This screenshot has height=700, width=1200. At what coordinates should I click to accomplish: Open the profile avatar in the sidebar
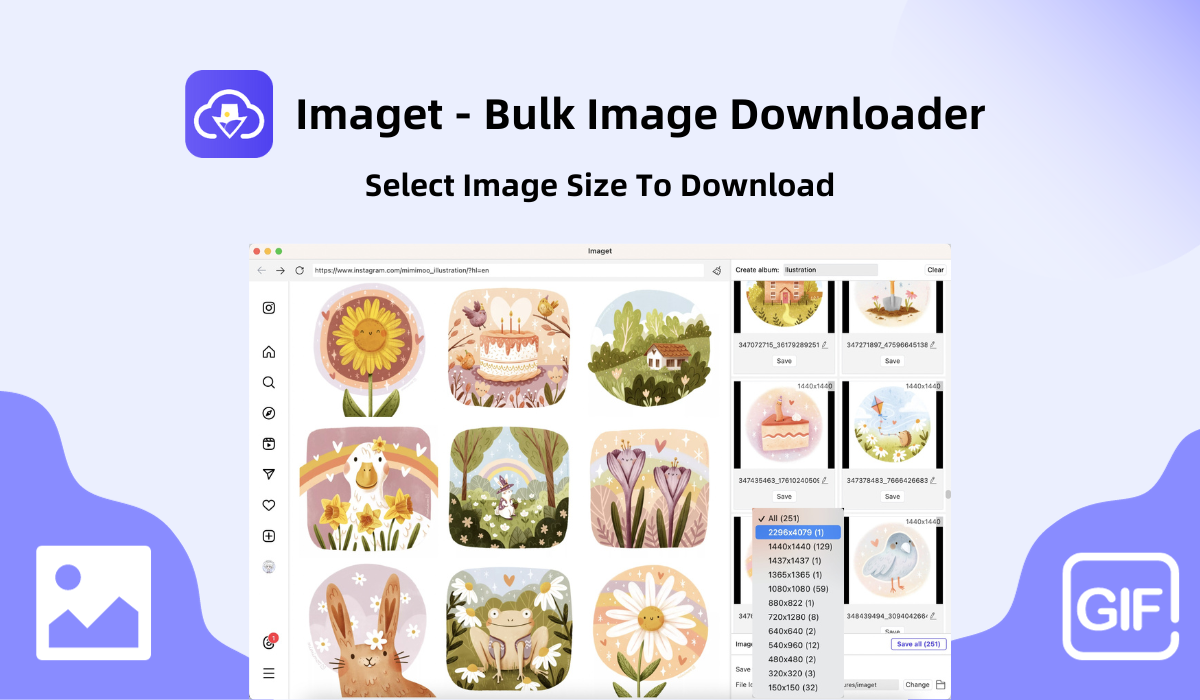tap(269, 566)
